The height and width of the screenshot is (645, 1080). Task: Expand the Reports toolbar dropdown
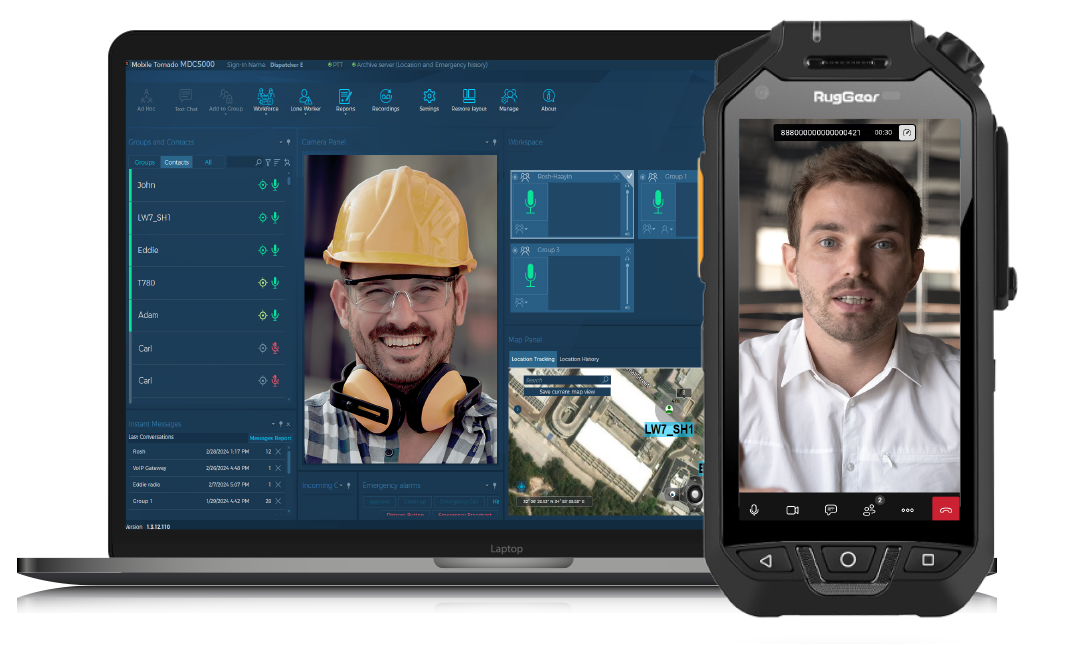[x=345, y=114]
